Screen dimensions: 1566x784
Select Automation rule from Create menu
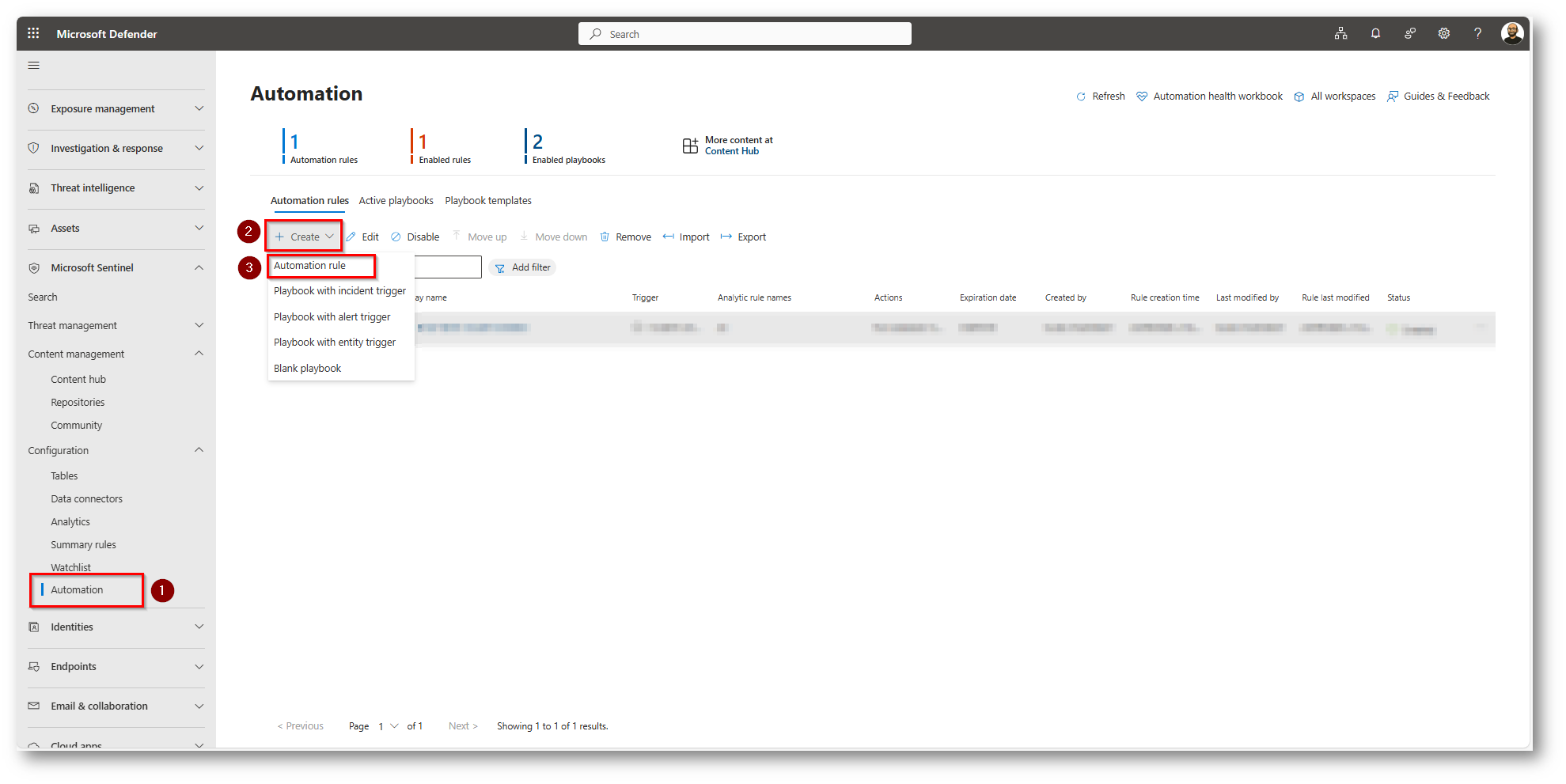309,266
